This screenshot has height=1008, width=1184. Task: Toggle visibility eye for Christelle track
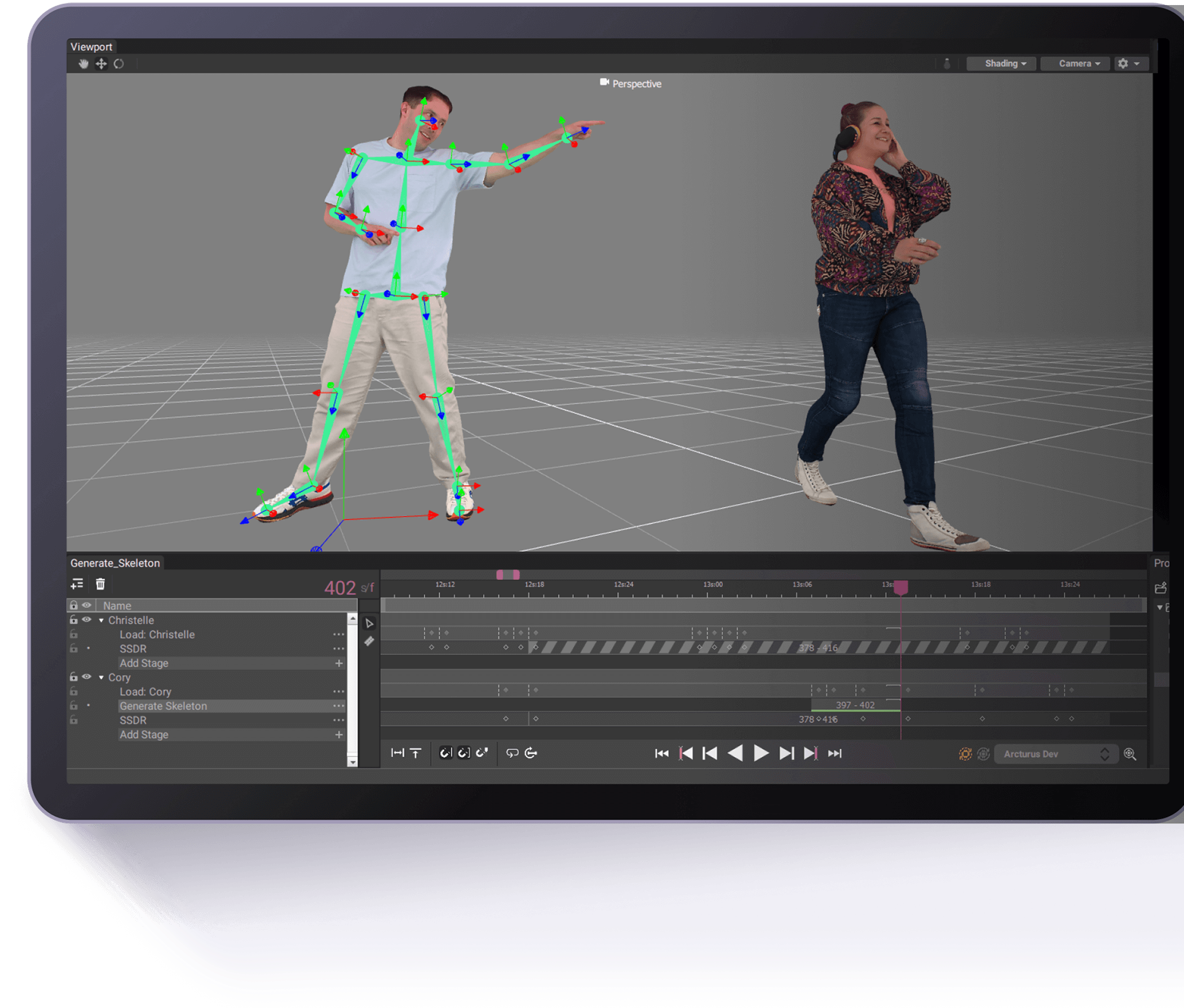pyautogui.click(x=87, y=620)
